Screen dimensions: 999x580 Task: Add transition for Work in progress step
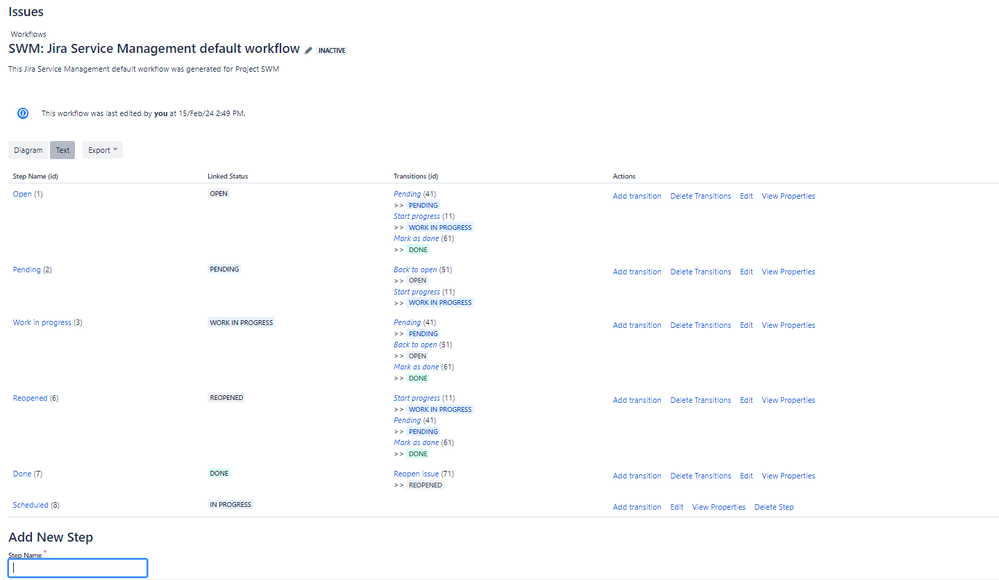[x=637, y=325]
